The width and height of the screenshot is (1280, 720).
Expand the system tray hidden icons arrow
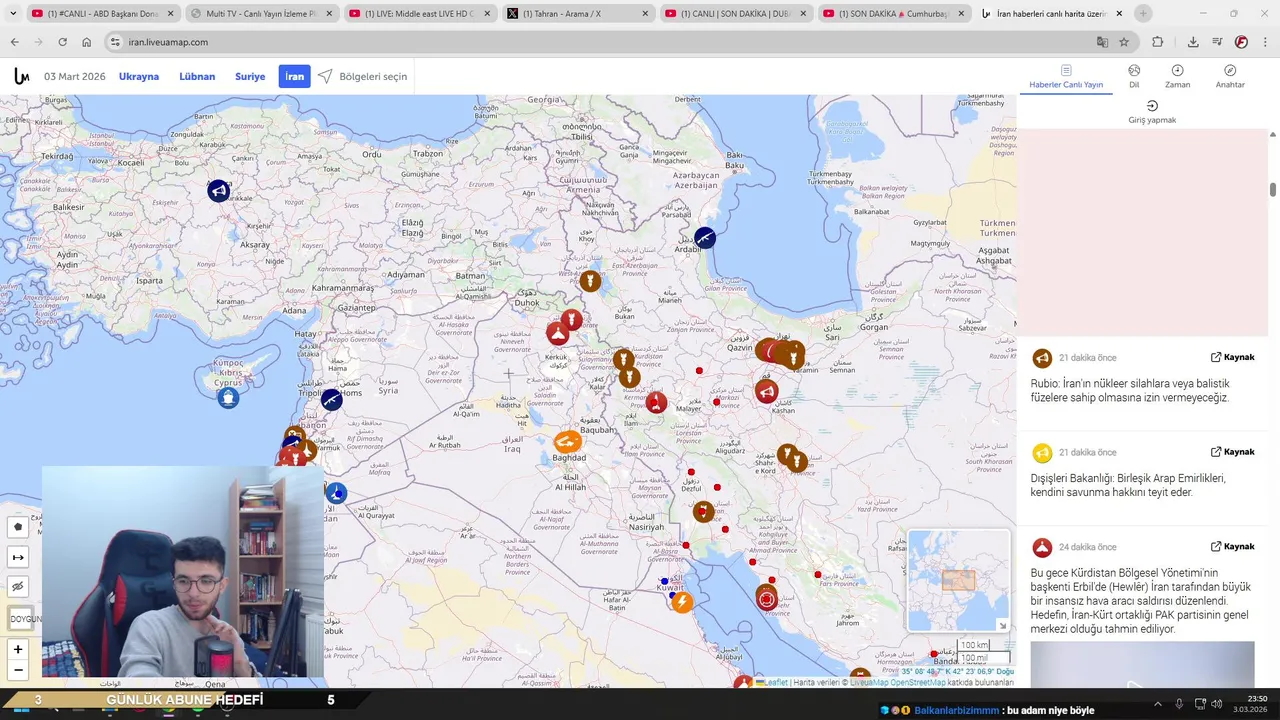(1158, 704)
